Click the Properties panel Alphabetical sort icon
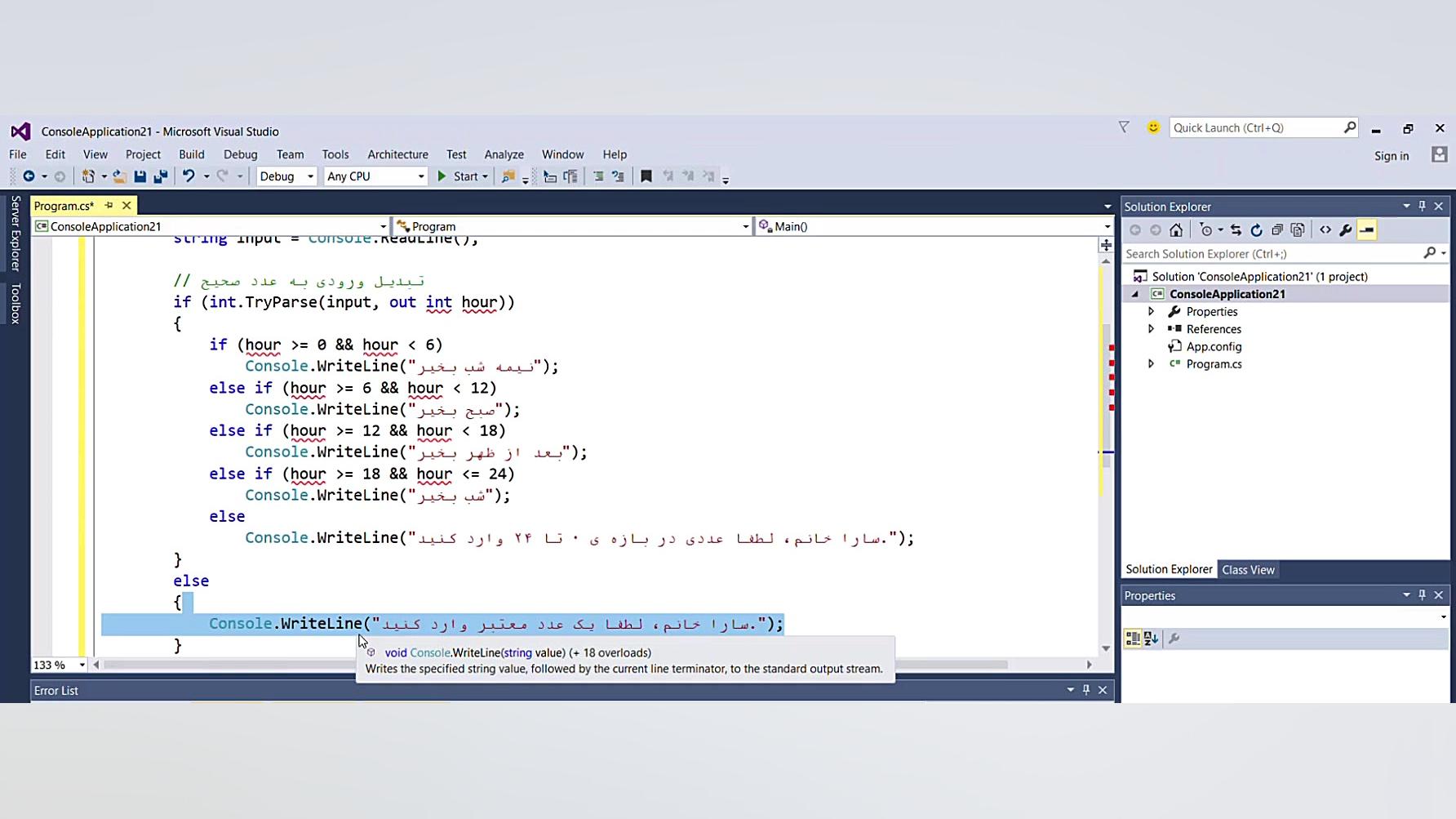Viewport: 1456px width, 819px height. (x=1151, y=639)
